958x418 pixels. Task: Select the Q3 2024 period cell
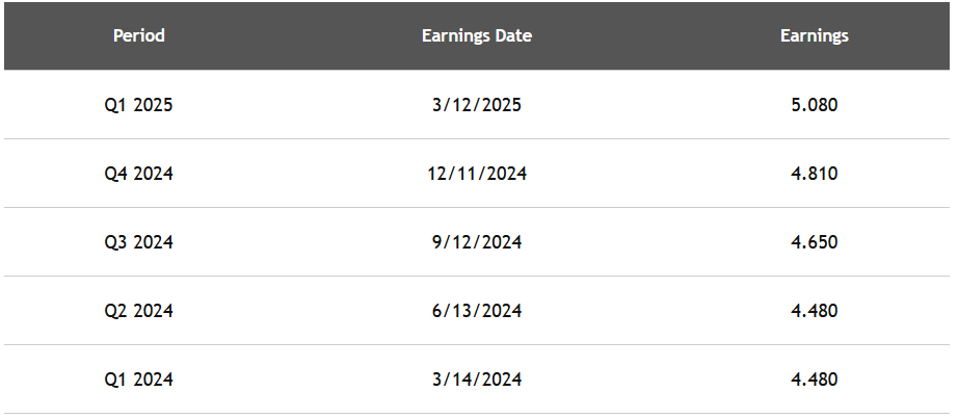pyautogui.click(x=139, y=242)
